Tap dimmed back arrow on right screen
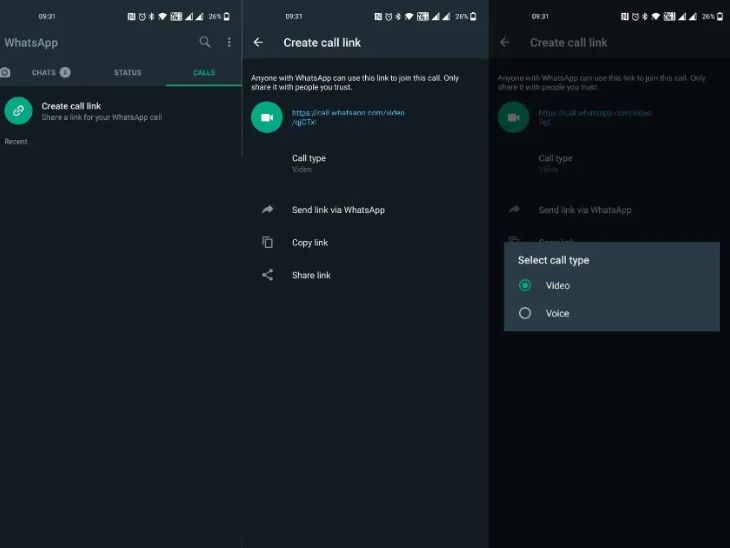 (x=505, y=42)
